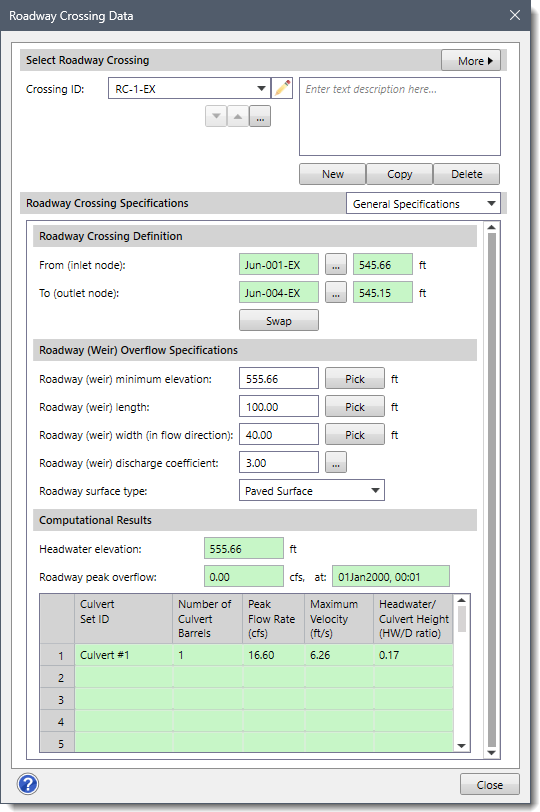Click the roadway weir length field 100.00
Screen dimensions: 540x812
pos(279,407)
